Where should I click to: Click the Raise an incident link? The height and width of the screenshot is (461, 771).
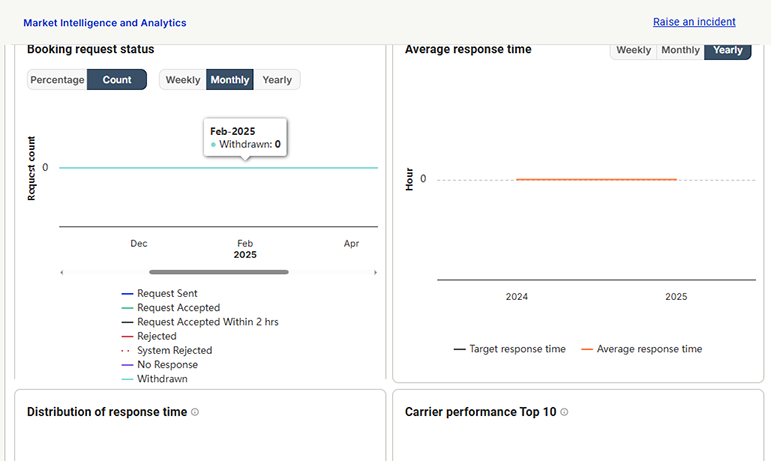pyautogui.click(x=694, y=22)
